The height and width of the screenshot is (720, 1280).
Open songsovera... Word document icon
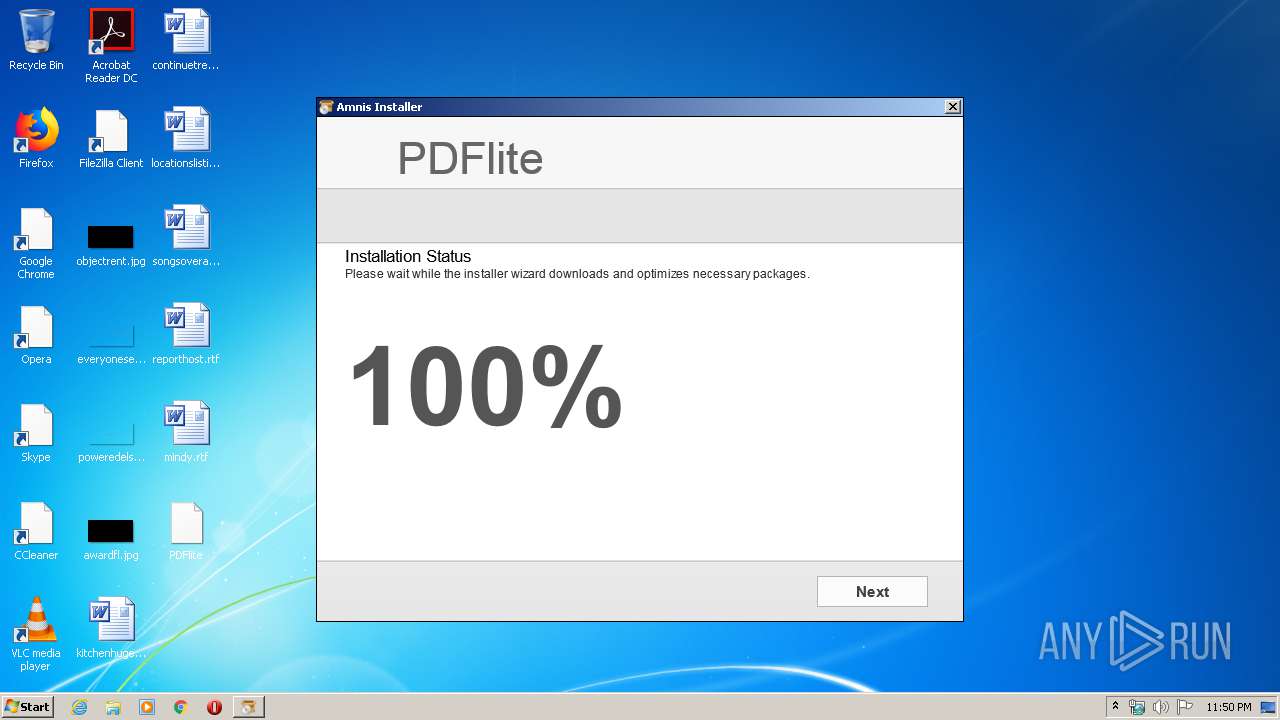(x=186, y=236)
